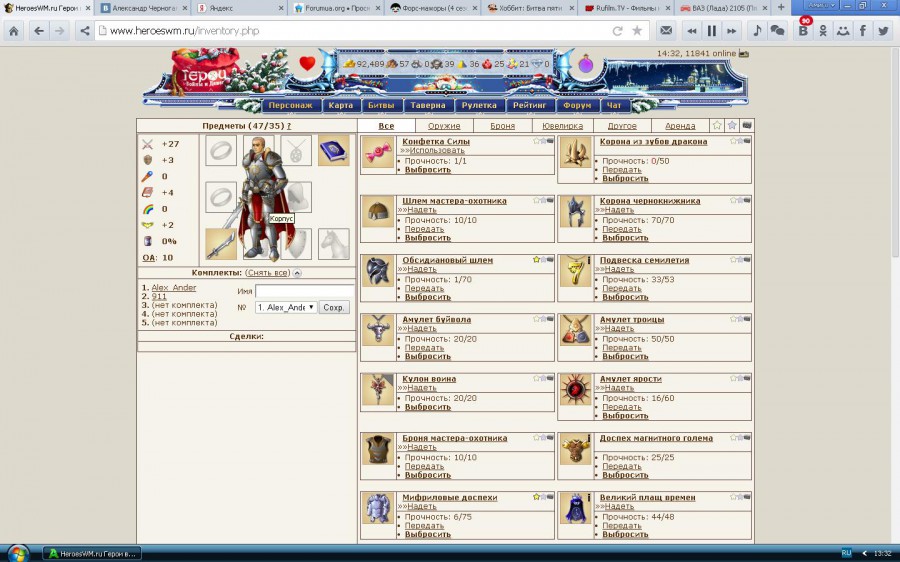Image resolution: width=900 pixels, height=562 pixels.
Task: Show filled-star filter in tab bar
Action: pos(732,125)
